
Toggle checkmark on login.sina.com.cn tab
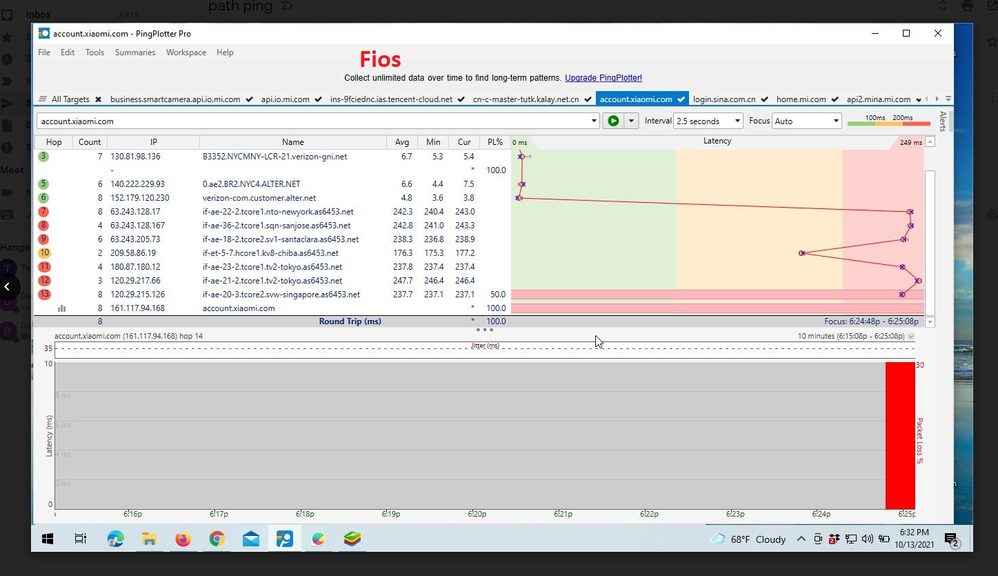pyautogui.click(x=764, y=99)
